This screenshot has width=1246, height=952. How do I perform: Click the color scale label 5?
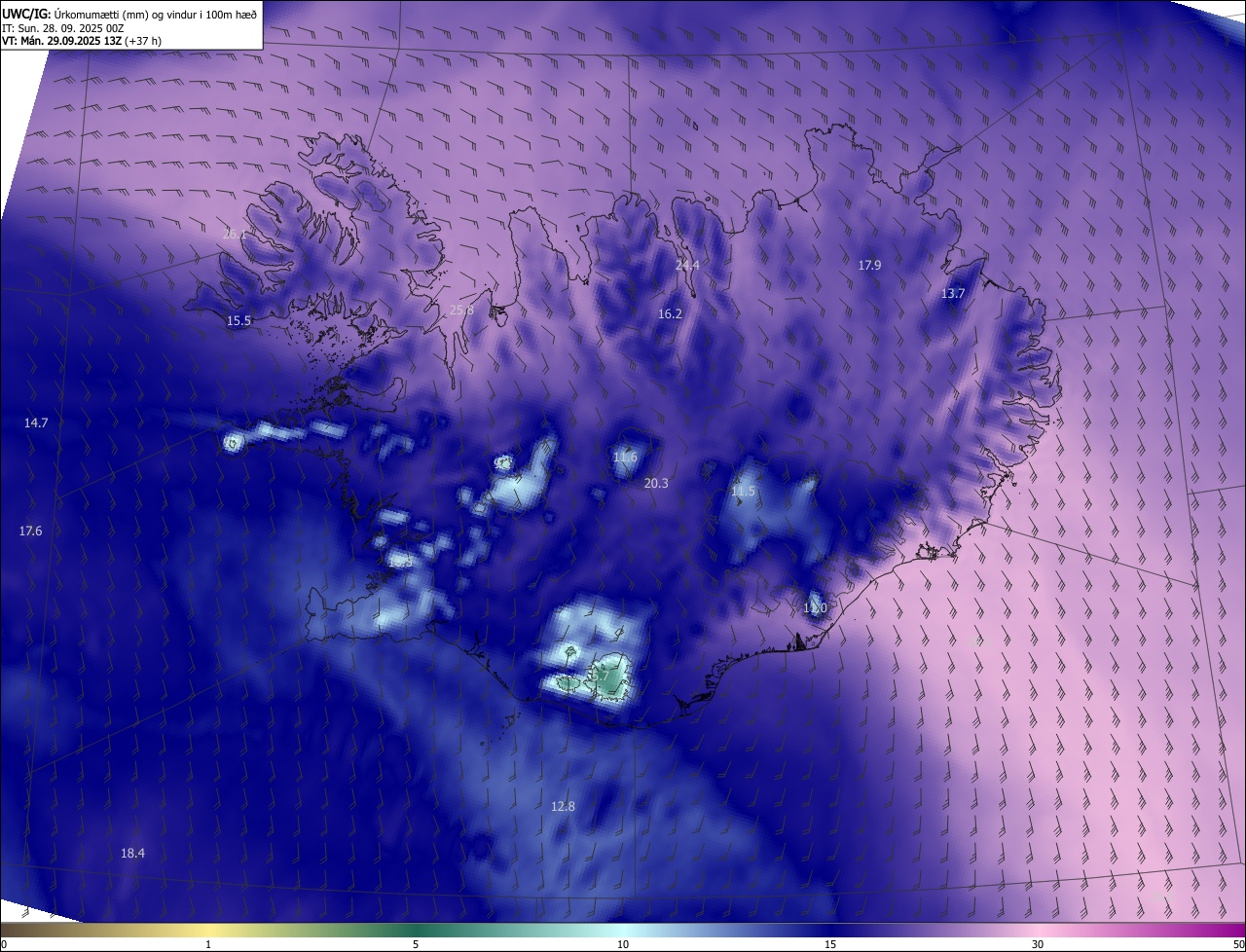click(x=416, y=944)
